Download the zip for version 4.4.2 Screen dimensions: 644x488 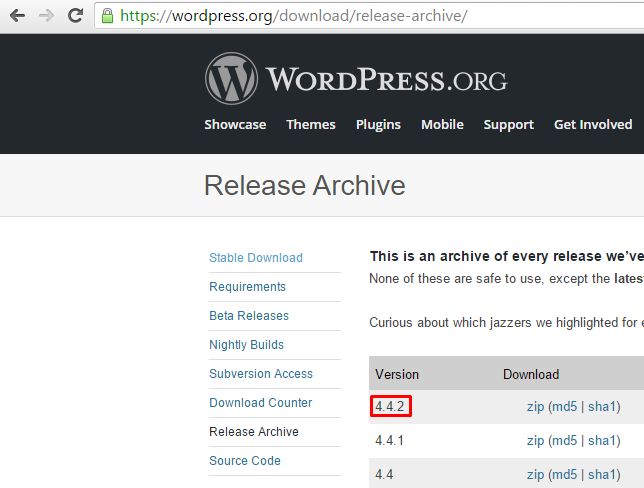pos(535,407)
